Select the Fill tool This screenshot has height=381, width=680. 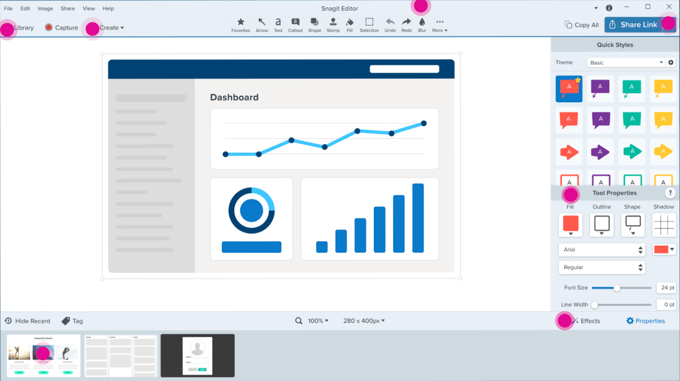point(350,25)
